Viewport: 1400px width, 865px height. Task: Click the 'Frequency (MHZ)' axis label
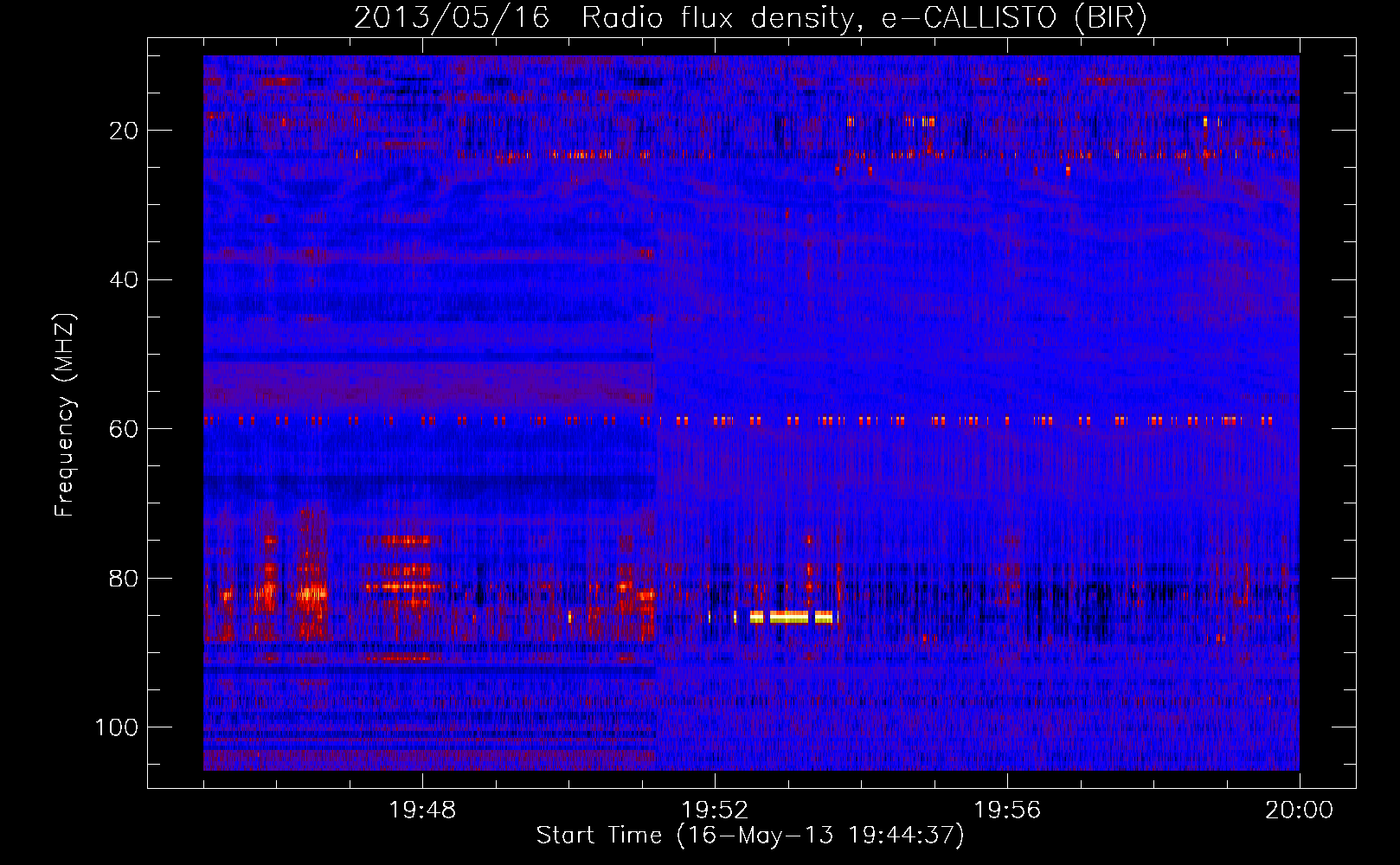tap(65, 414)
